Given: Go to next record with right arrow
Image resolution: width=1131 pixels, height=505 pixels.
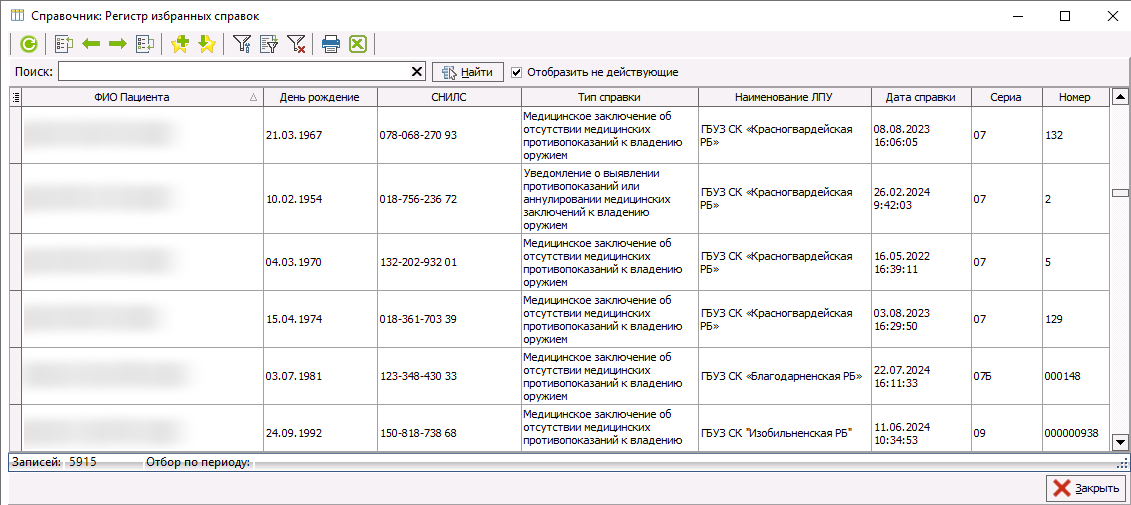Looking at the screenshot, I should tap(117, 44).
